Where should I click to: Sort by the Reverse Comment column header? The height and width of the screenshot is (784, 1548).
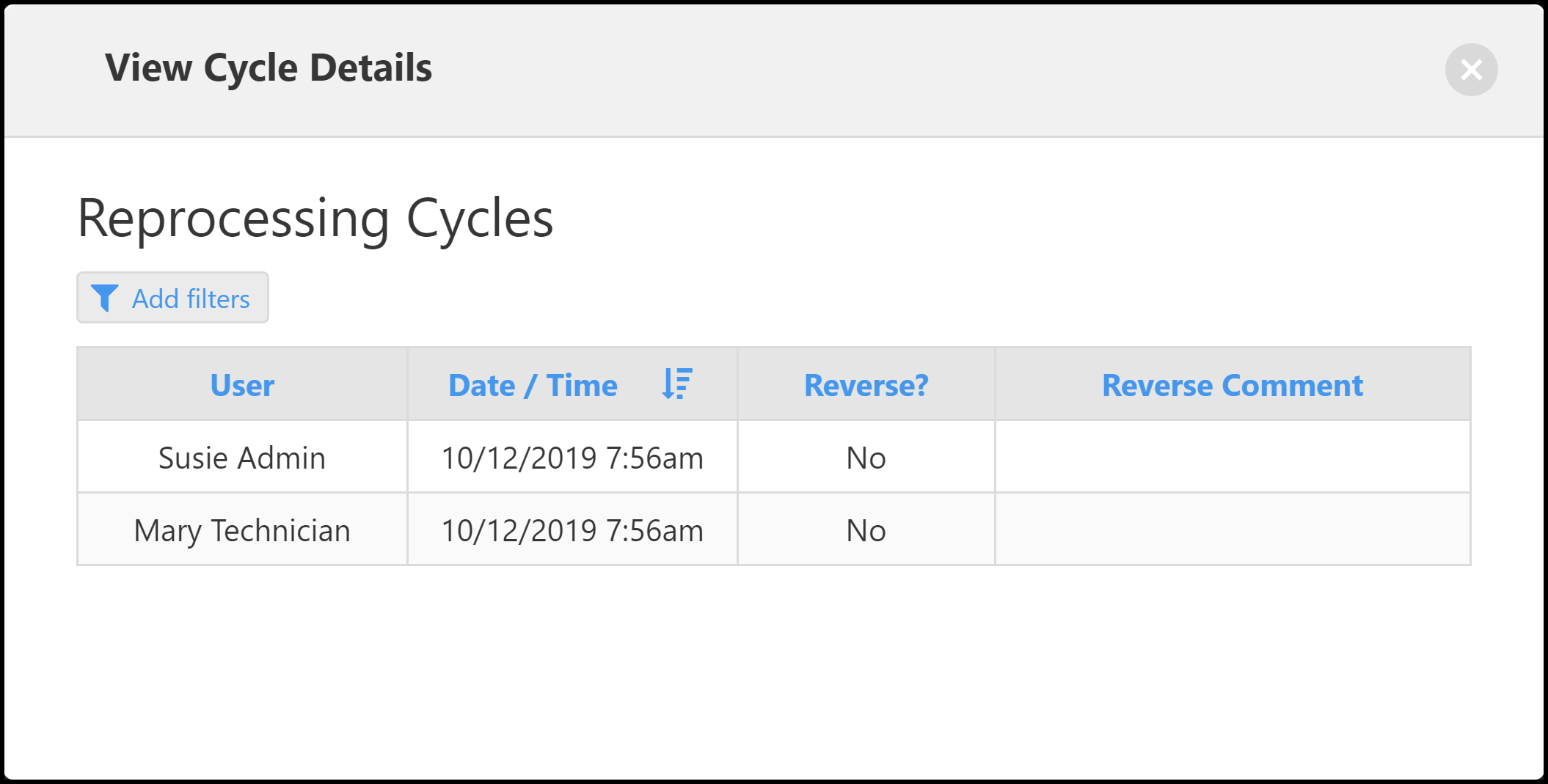tap(1233, 386)
